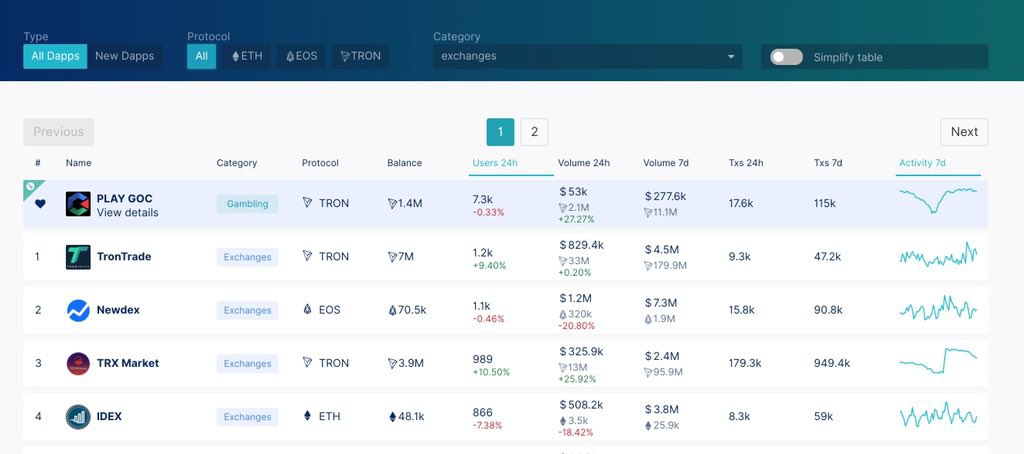Click the Gambling category tag
This screenshot has width=1024, height=454.
click(248, 204)
